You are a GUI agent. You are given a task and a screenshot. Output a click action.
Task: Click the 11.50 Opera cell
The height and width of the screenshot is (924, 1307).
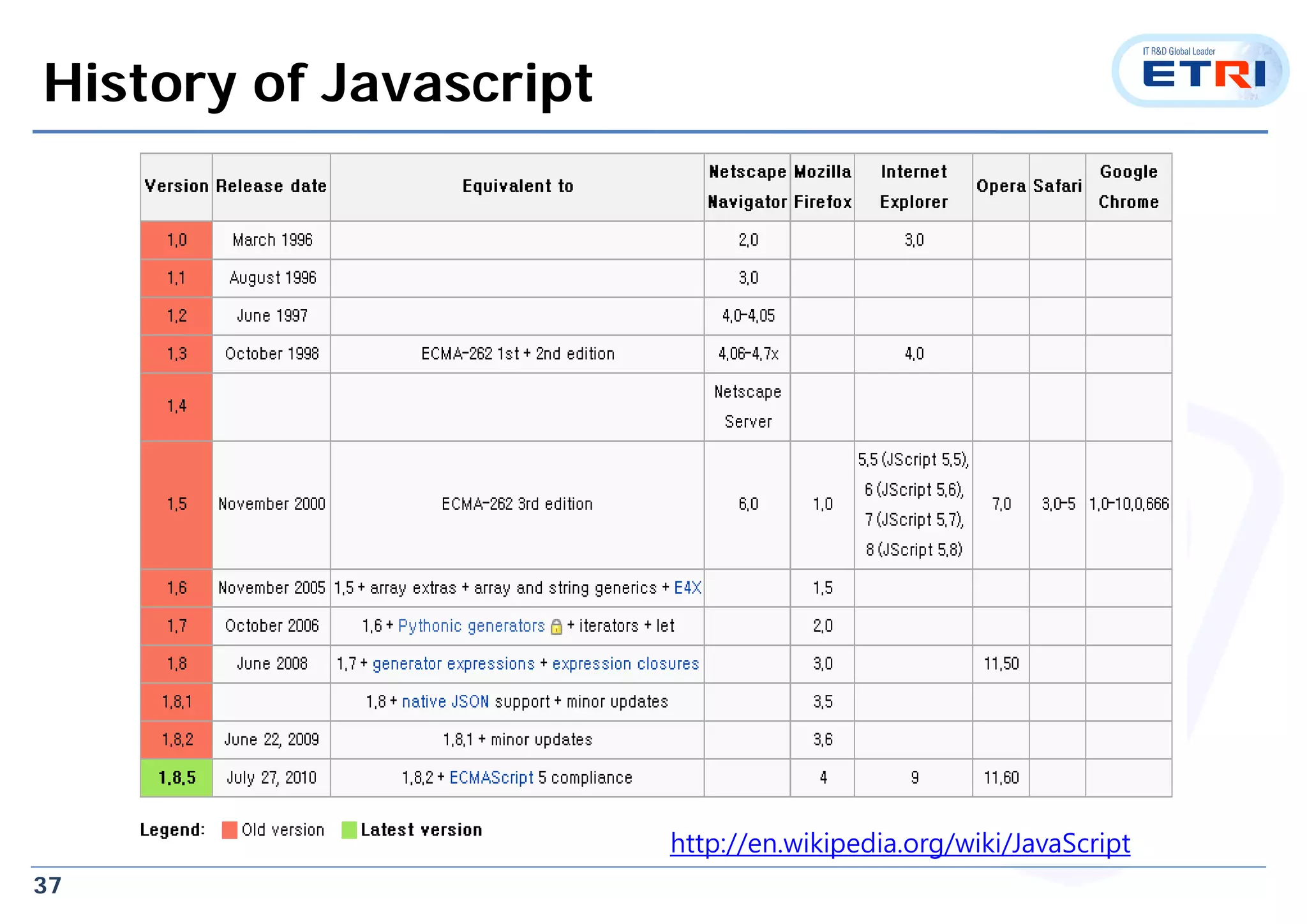coord(1001,664)
